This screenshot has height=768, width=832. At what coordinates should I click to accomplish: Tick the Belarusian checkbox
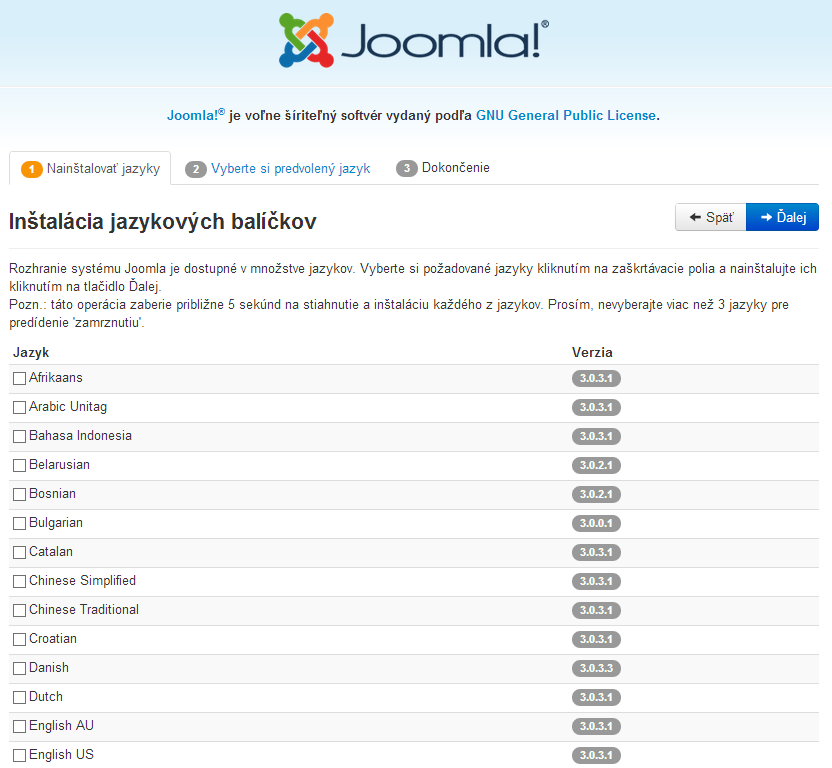(x=20, y=465)
